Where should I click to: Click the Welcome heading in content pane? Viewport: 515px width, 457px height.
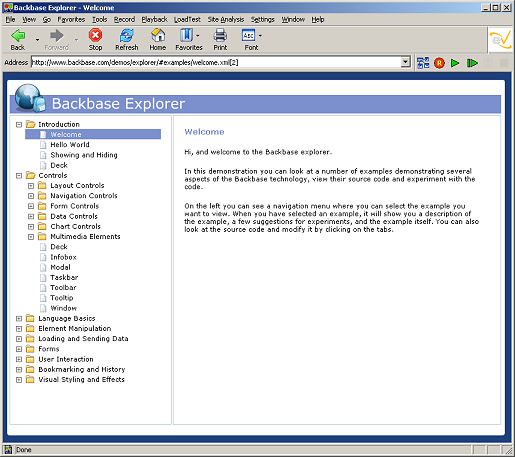coord(204,132)
